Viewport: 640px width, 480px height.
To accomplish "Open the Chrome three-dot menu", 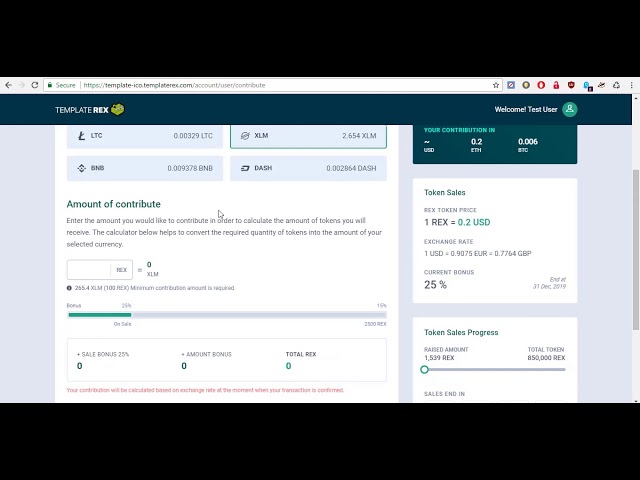I will coord(631,85).
